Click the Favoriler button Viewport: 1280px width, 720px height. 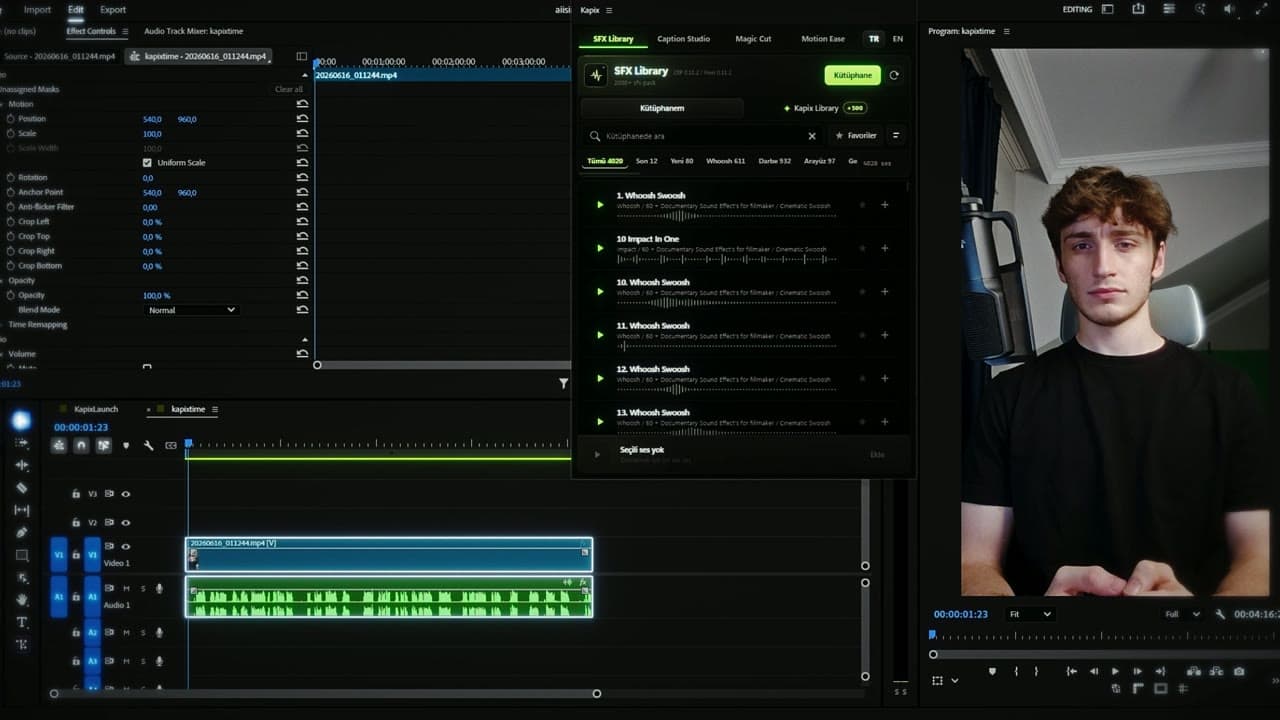pyautogui.click(x=855, y=135)
